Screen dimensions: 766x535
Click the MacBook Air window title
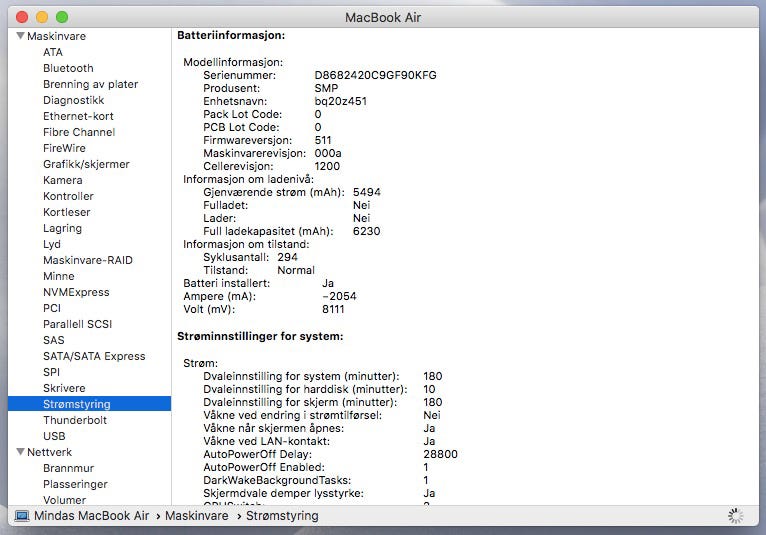pos(383,18)
